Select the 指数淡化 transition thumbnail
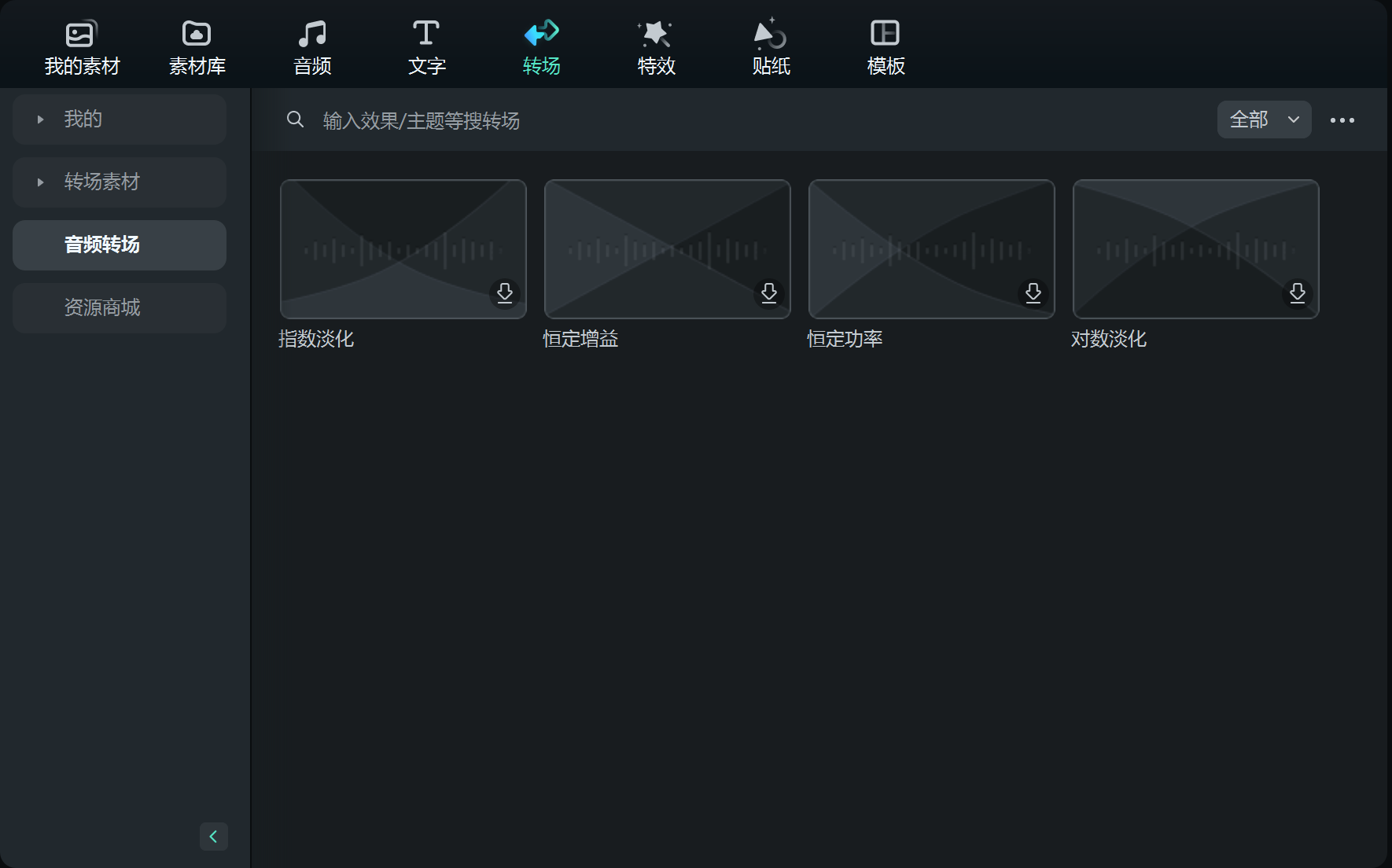This screenshot has width=1392, height=868. point(403,249)
